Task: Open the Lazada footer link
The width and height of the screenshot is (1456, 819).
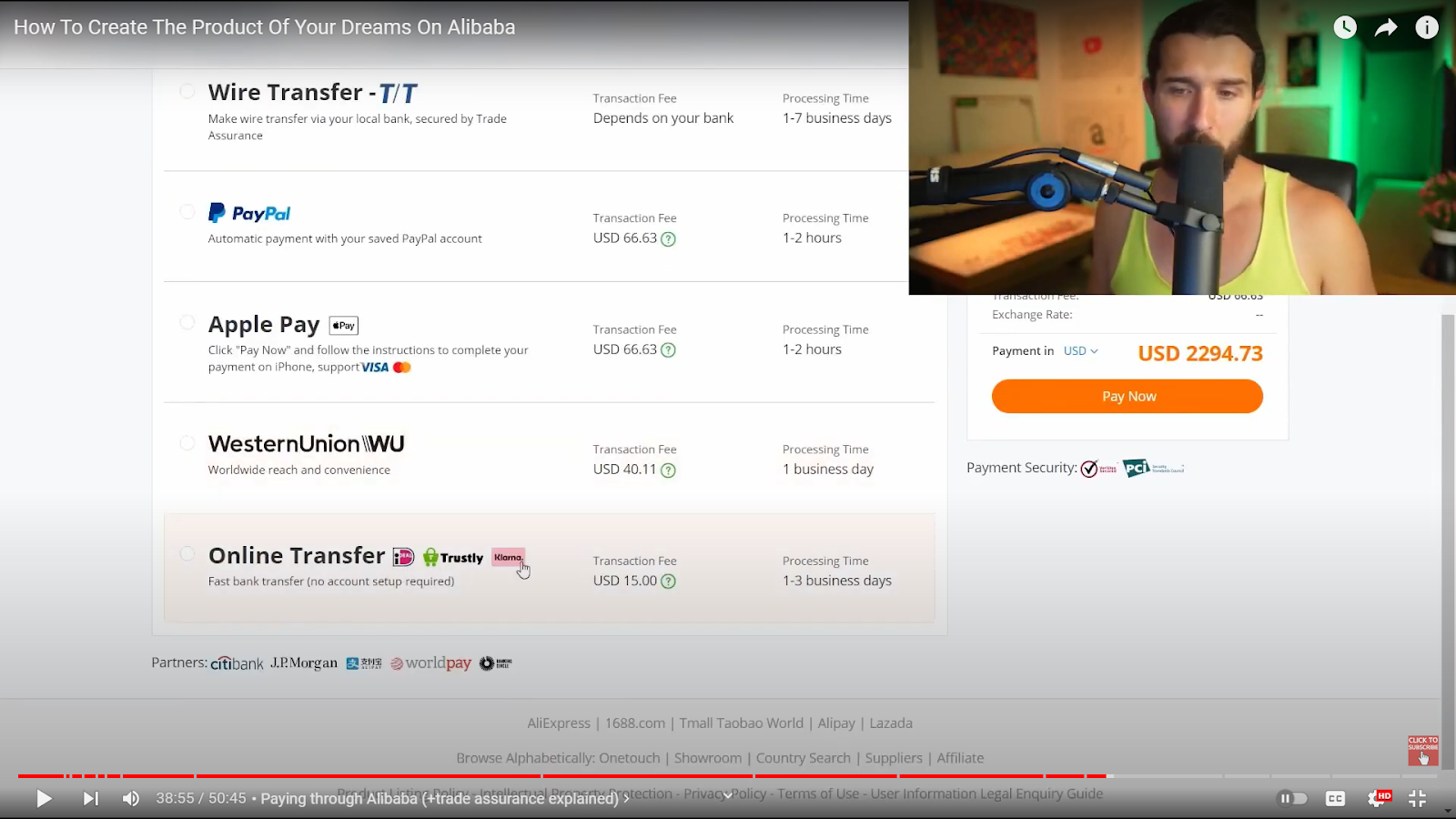Action: pyautogui.click(x=891, y=723)
